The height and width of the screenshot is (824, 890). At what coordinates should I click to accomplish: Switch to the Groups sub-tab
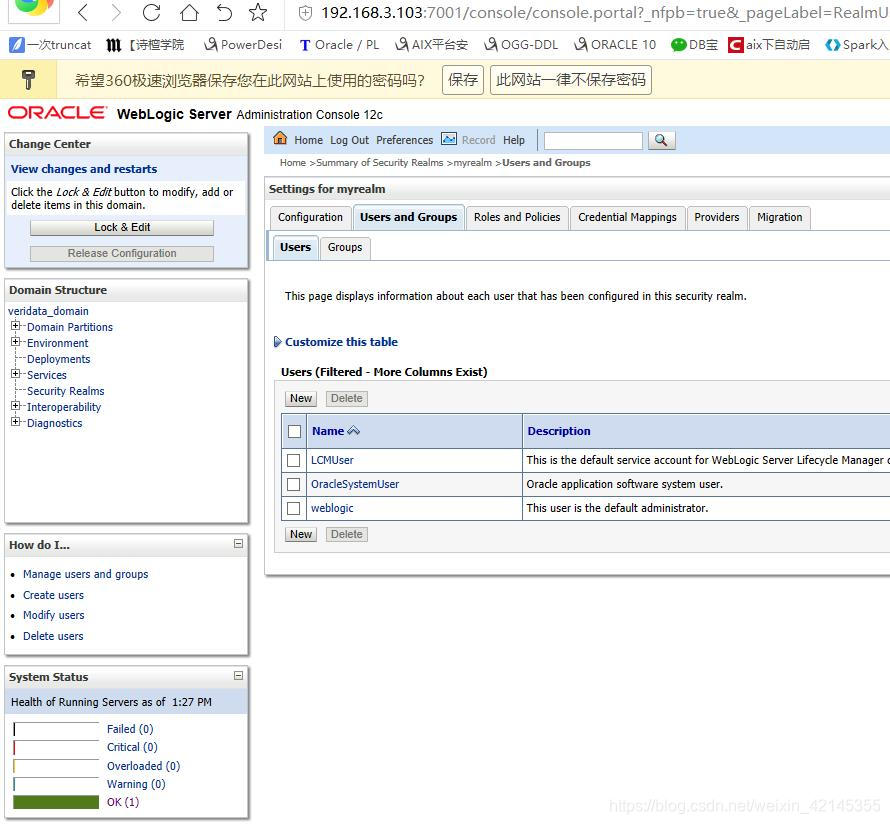(345, 247)
